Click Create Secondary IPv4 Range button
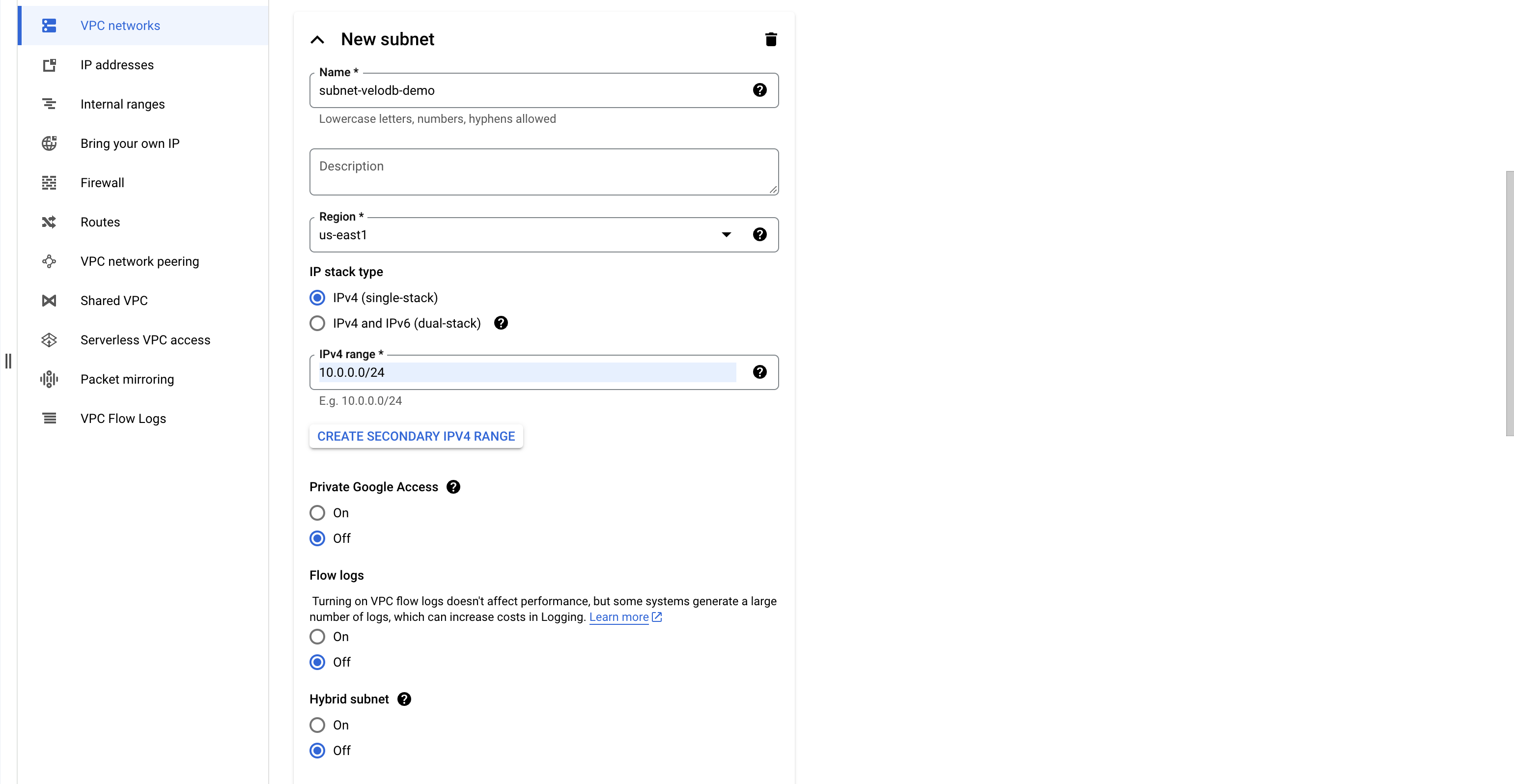Image resolution: width=1514 pixels, height=784 pixels. click(x=416, y=437)
